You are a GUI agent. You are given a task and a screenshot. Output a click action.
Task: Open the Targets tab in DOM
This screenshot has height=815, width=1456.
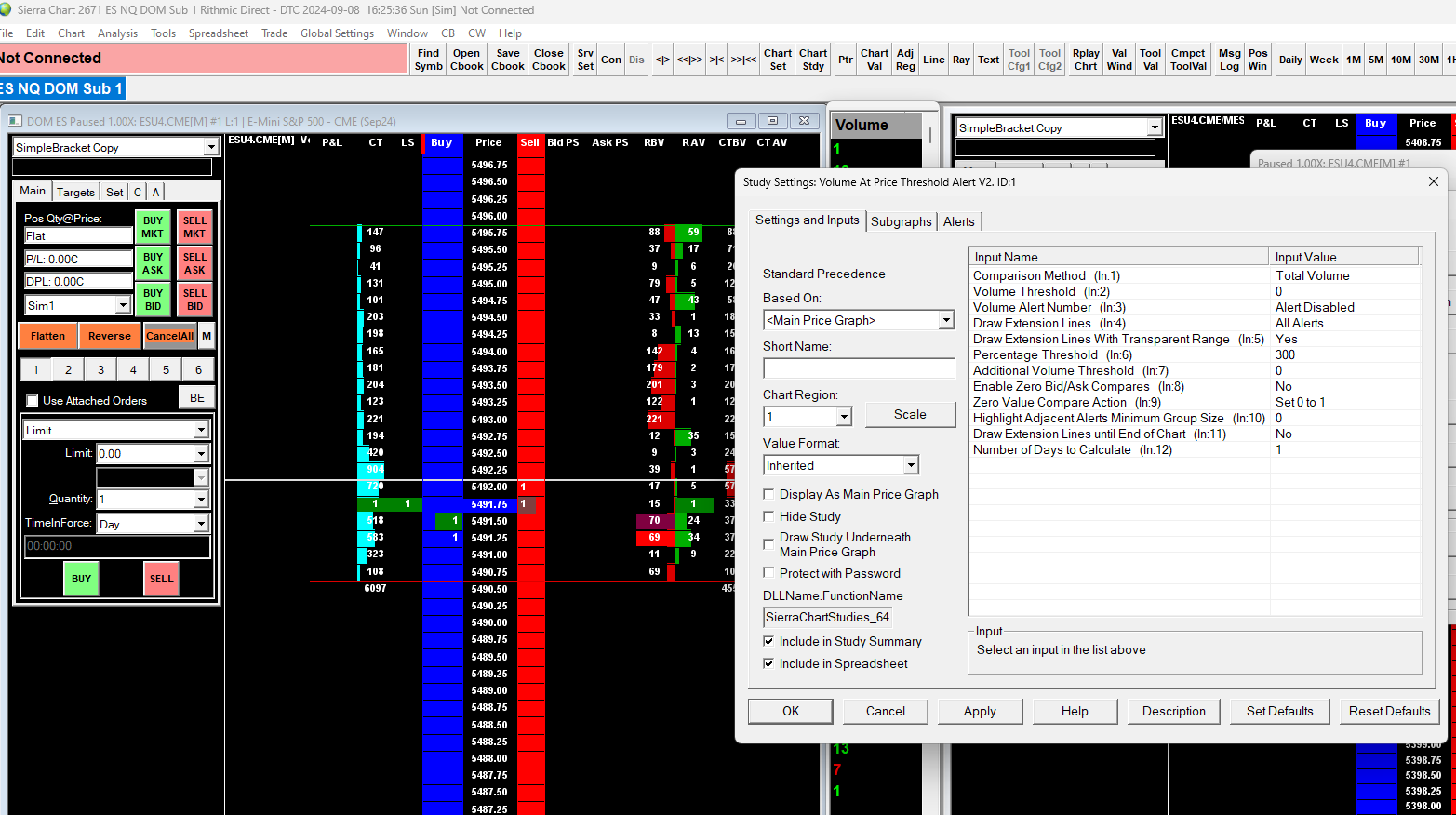(x=75, y=192)
